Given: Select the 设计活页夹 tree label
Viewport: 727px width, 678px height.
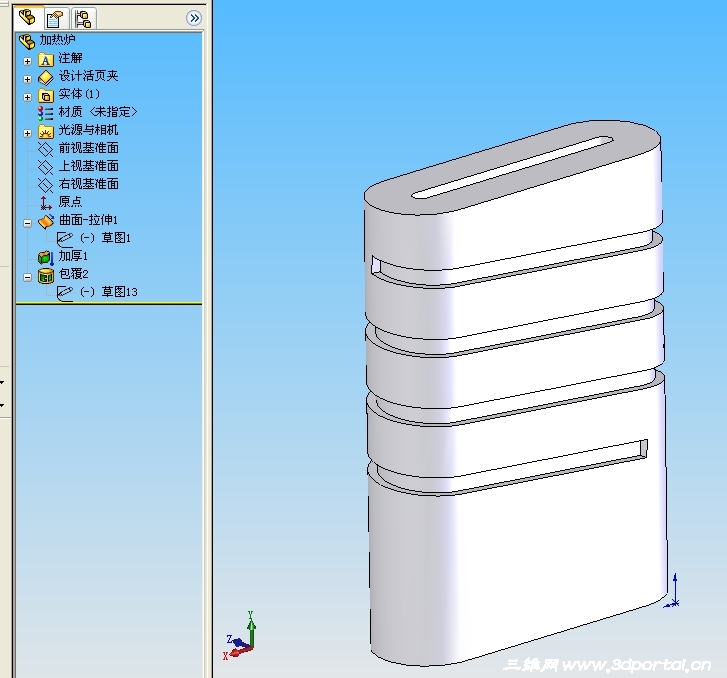Looking at the screenshot, I should tap(89, 76).
